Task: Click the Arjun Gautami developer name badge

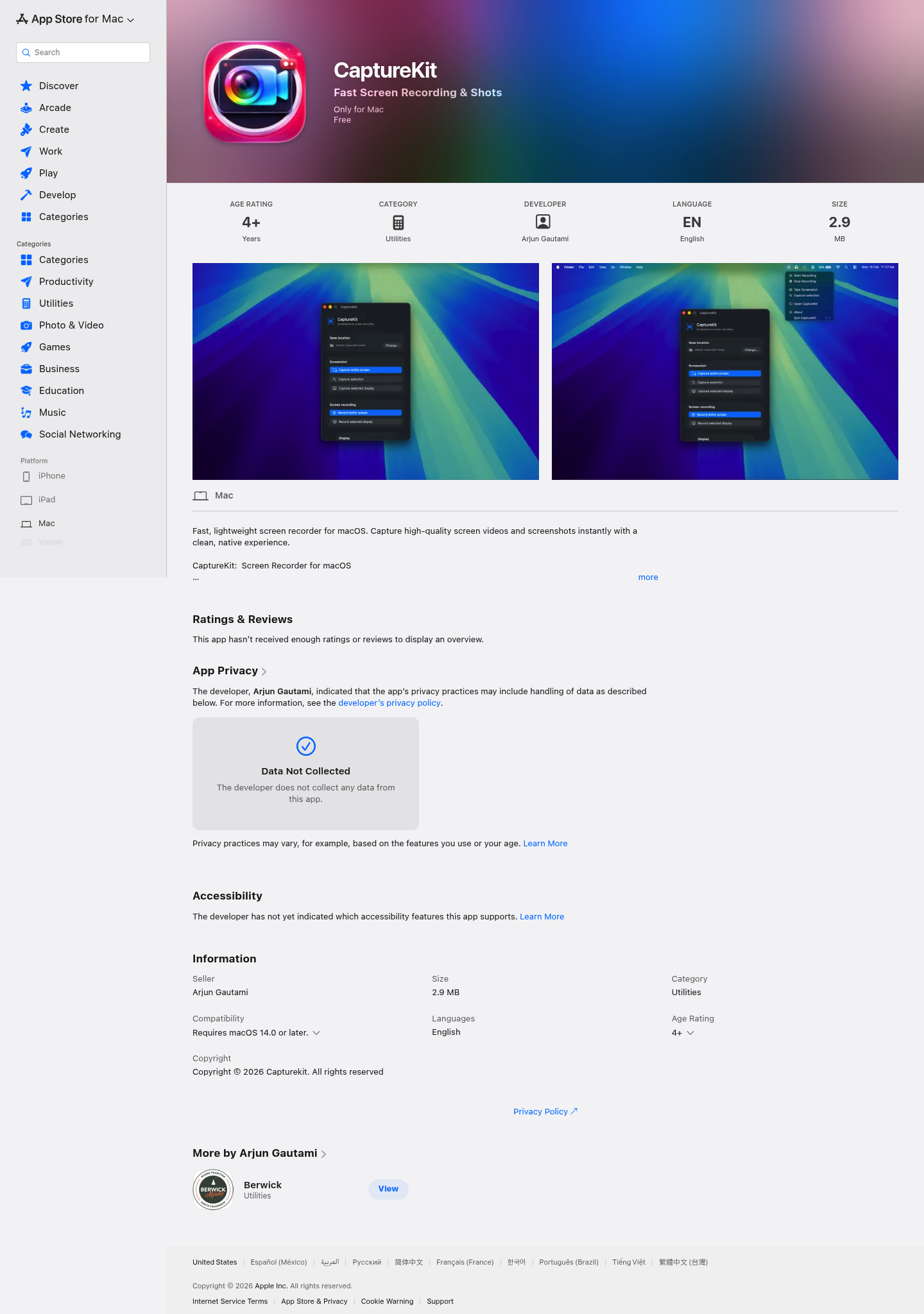Action: [x=545, y=239]
